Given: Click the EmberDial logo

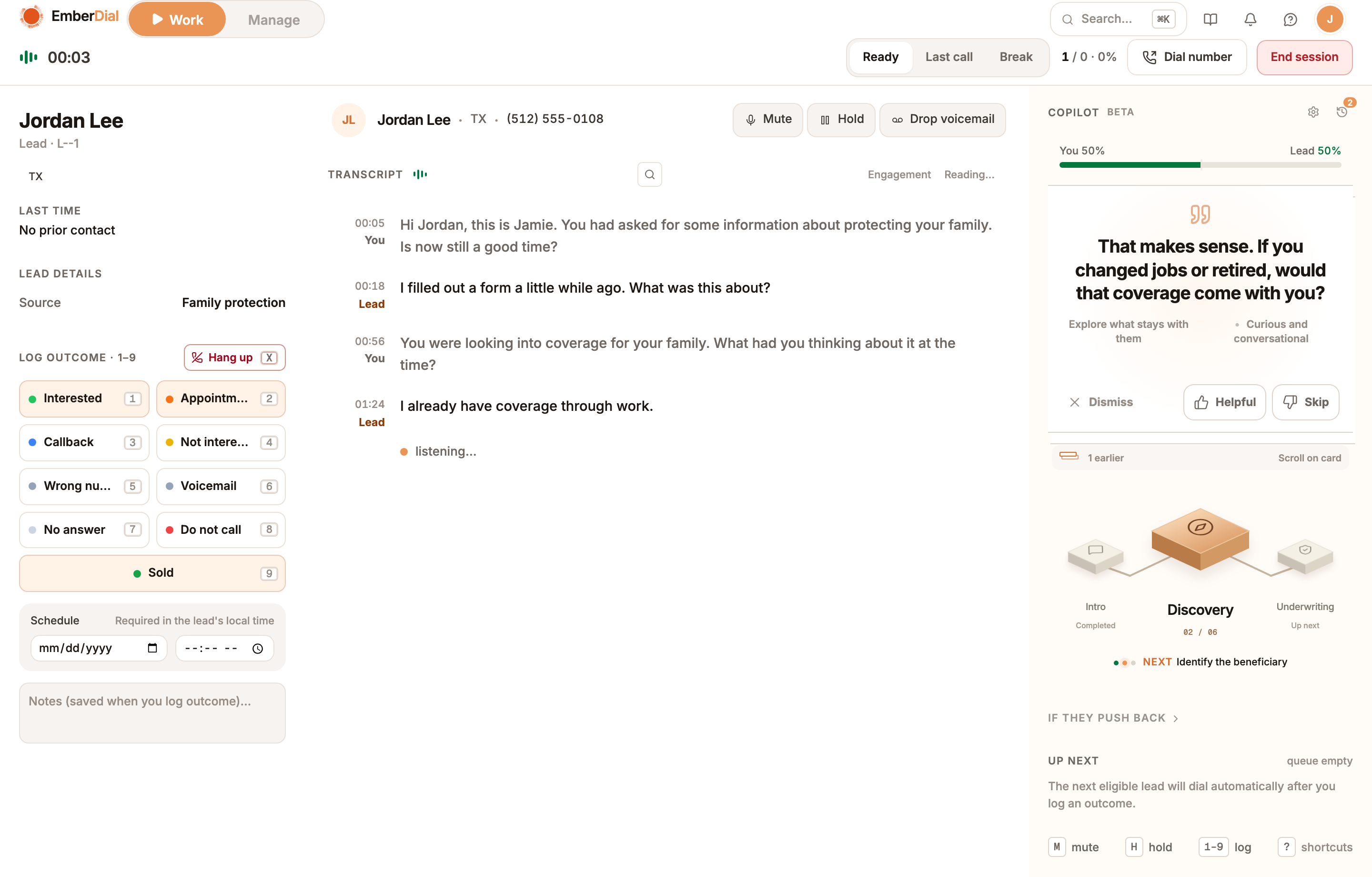Looking at the screenshot, I should click(69, 17).
